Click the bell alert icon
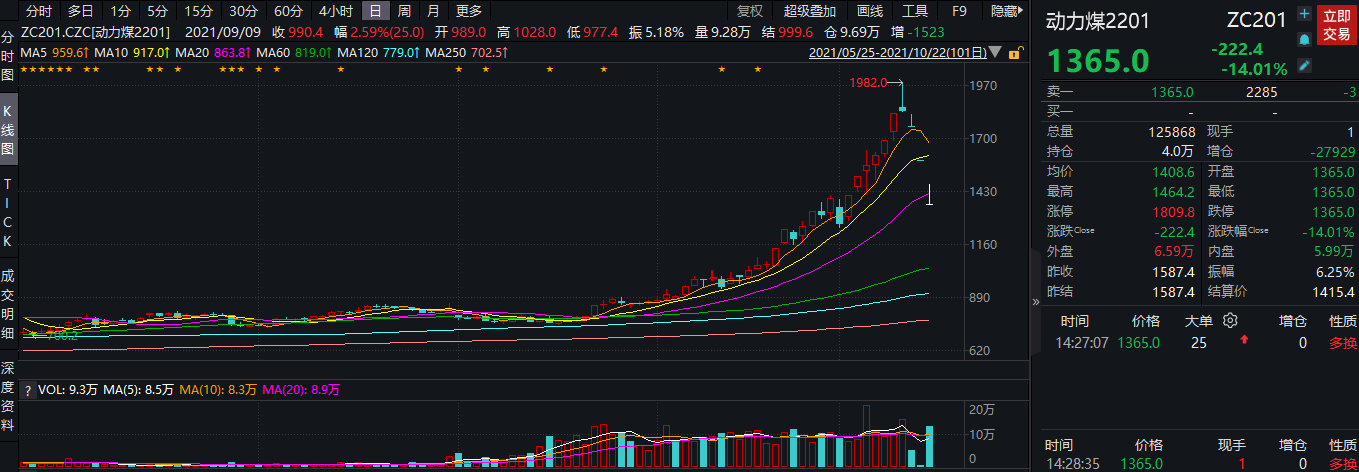Screen dimensions: 1359x472 [1304, 39]
